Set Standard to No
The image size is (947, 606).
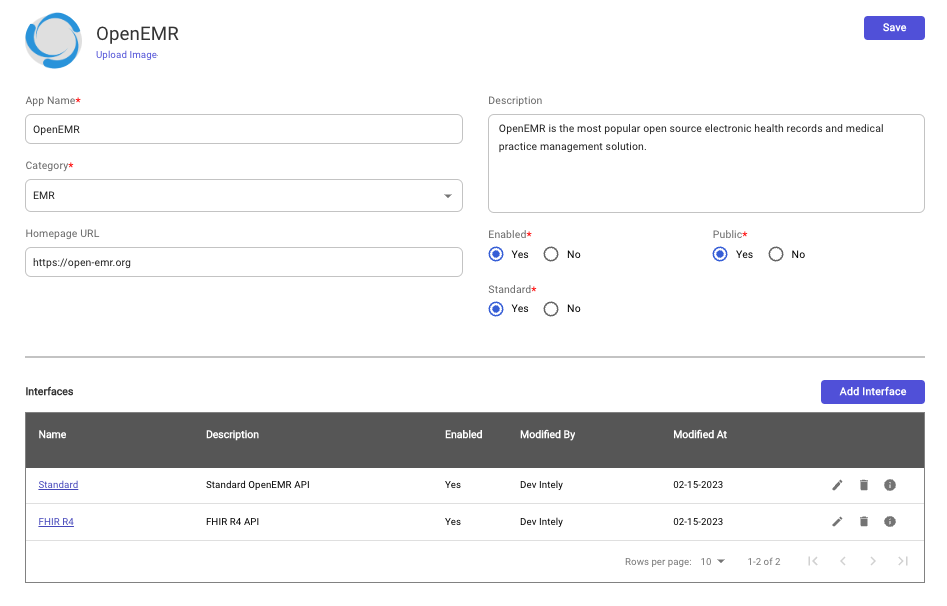point(551,309)
